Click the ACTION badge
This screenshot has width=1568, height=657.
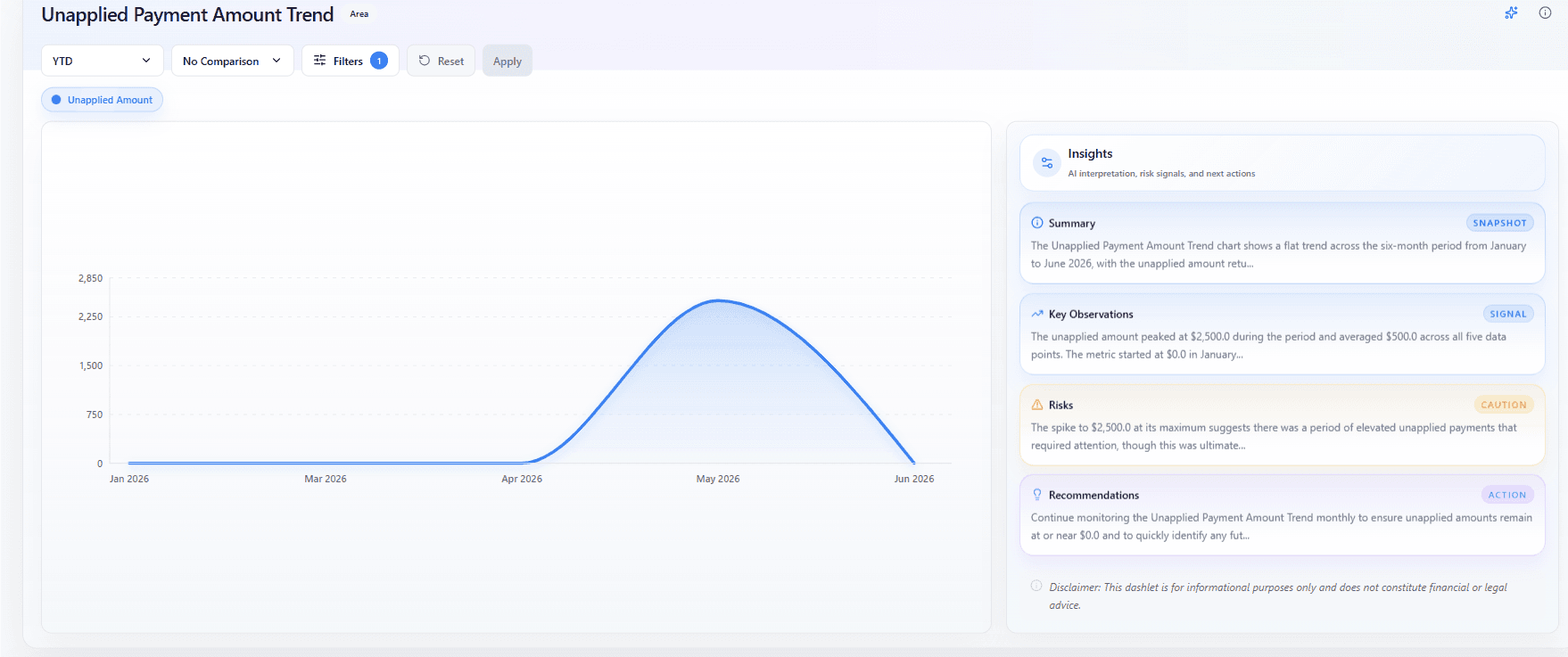(1506, 495)
